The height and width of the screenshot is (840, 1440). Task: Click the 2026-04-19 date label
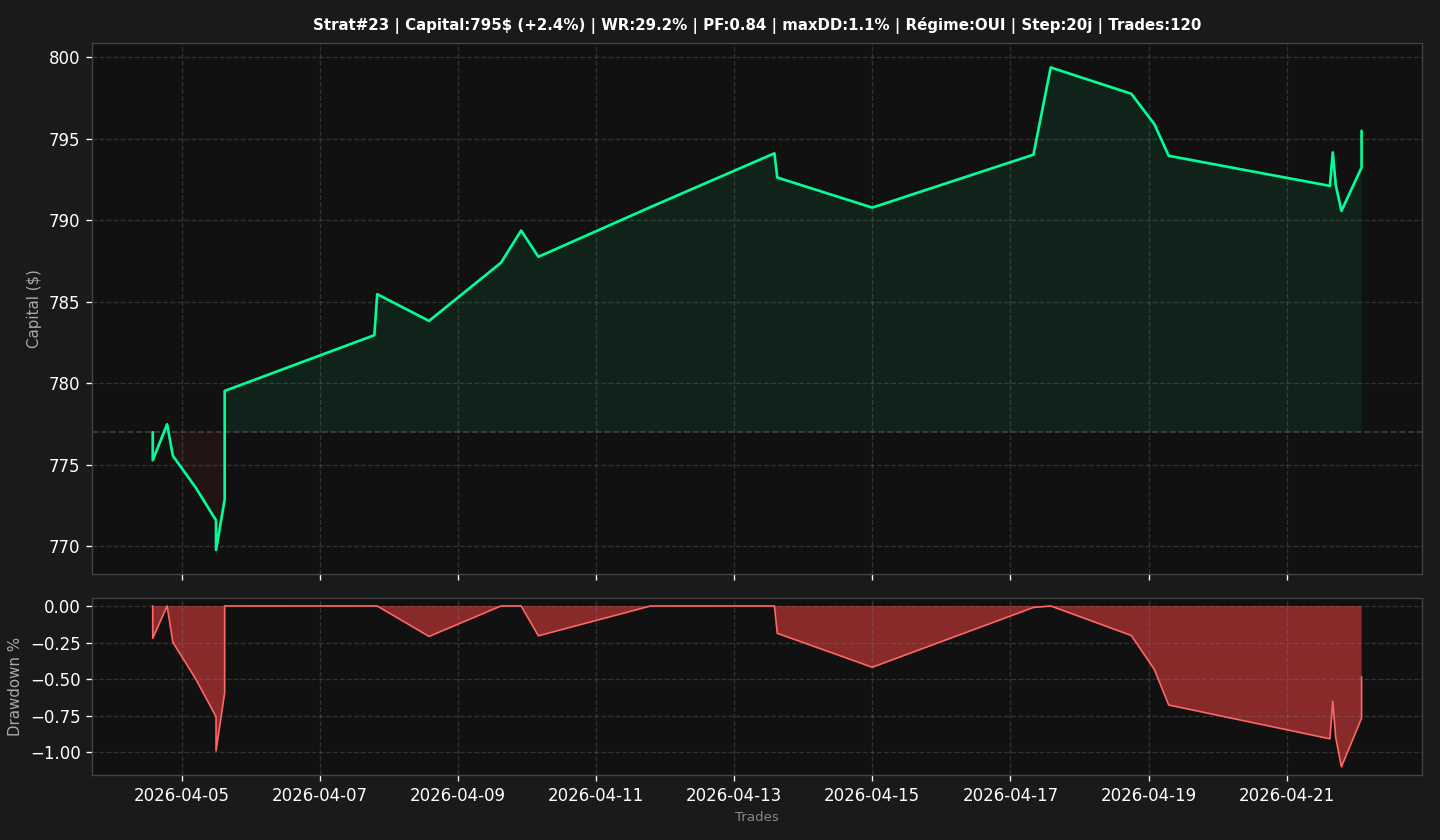pyautogui.click(x=1149, y=795)
